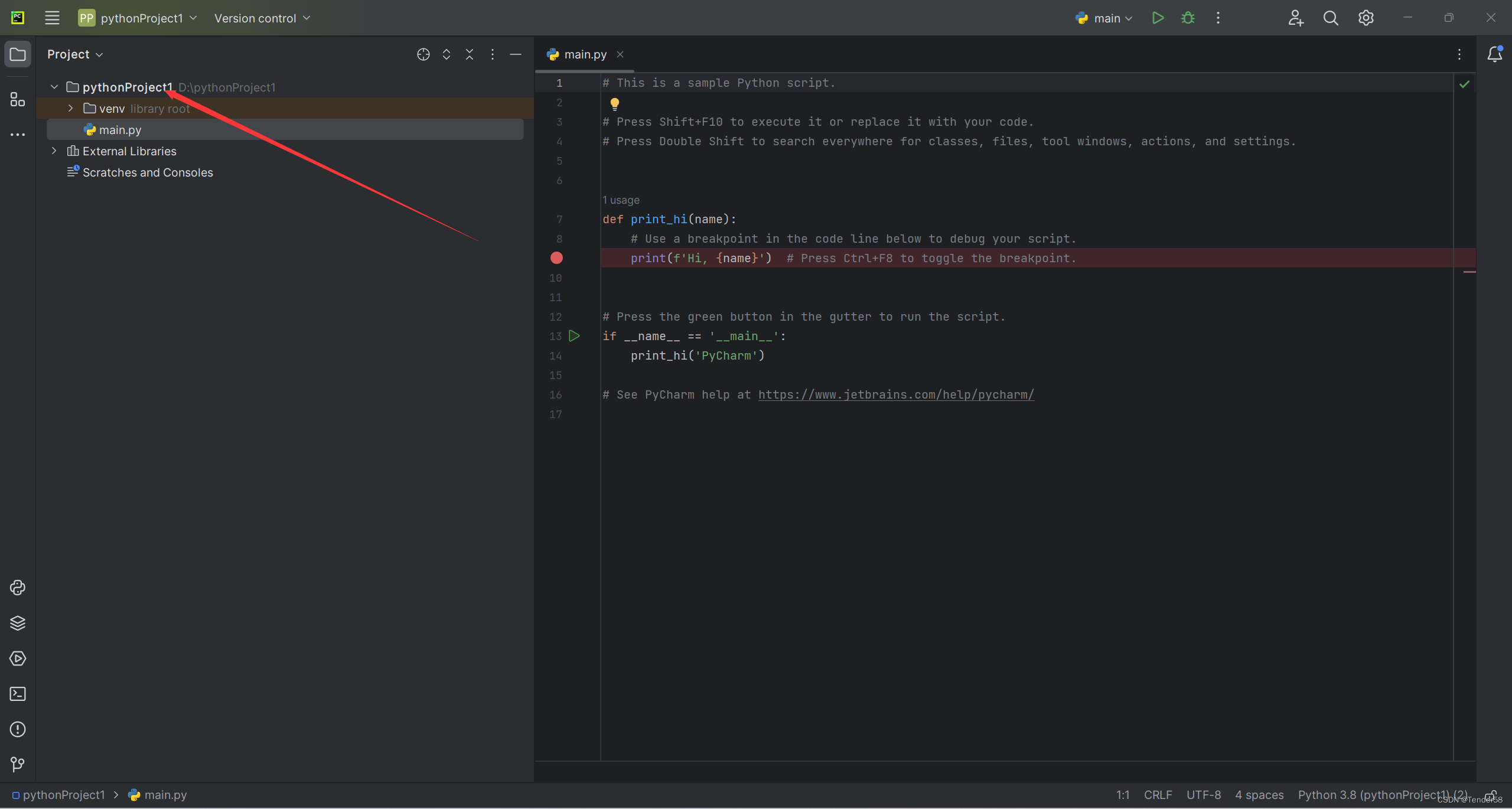
Task: Follow the jetbrains.com/help/pycharm link
Action: (x=895, y=394)
